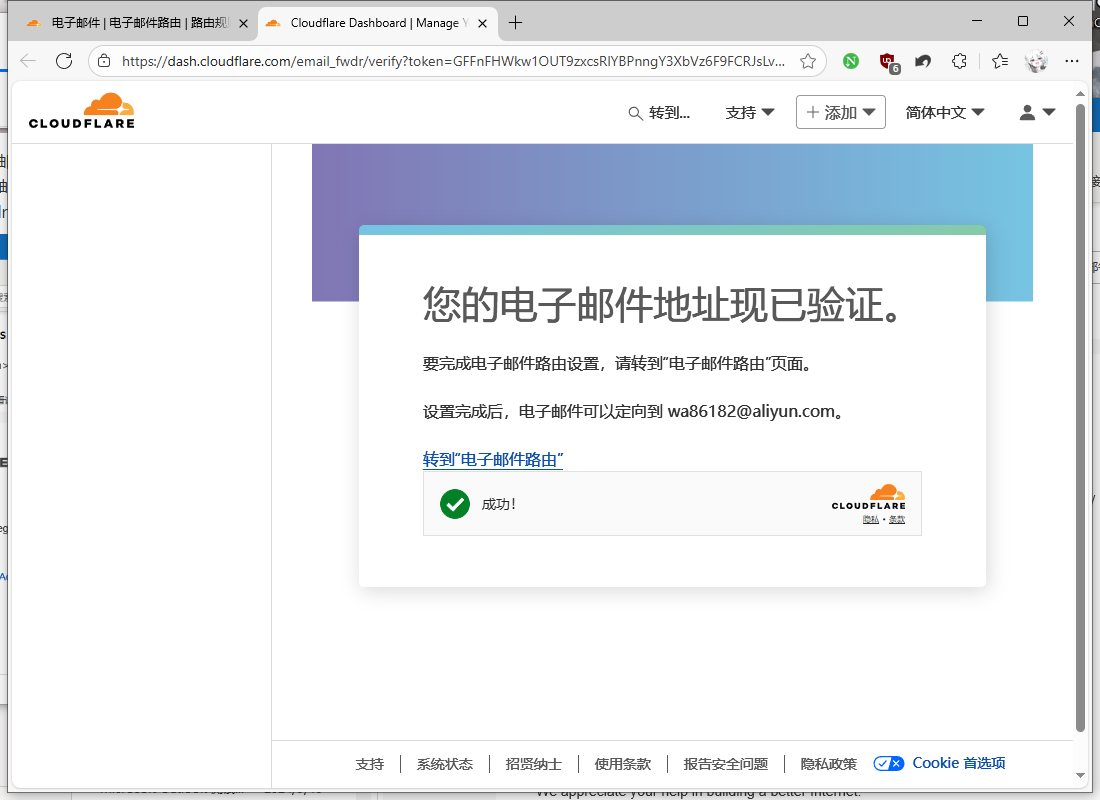
Task: Click the Cloudflare logo in the header
Action: pos(82,111)
